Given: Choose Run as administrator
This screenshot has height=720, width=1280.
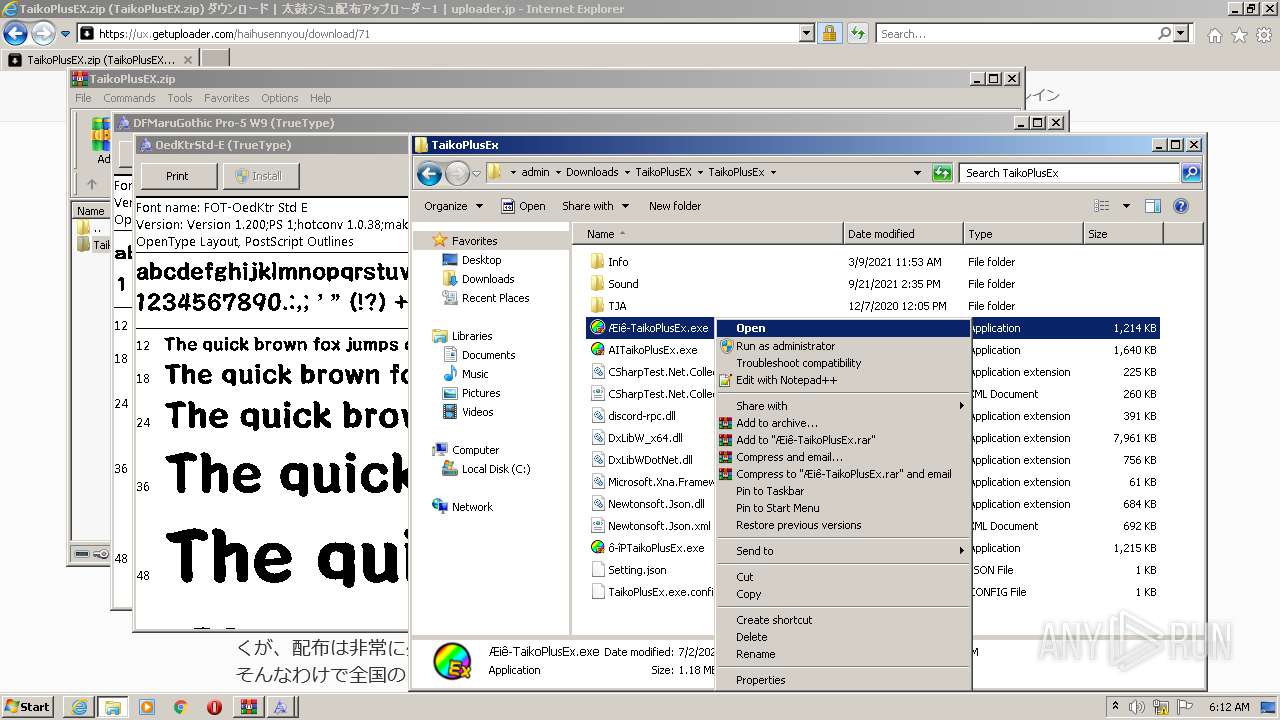Looking at the screenshot, I should pyautogui.click(x=843, y=346).
